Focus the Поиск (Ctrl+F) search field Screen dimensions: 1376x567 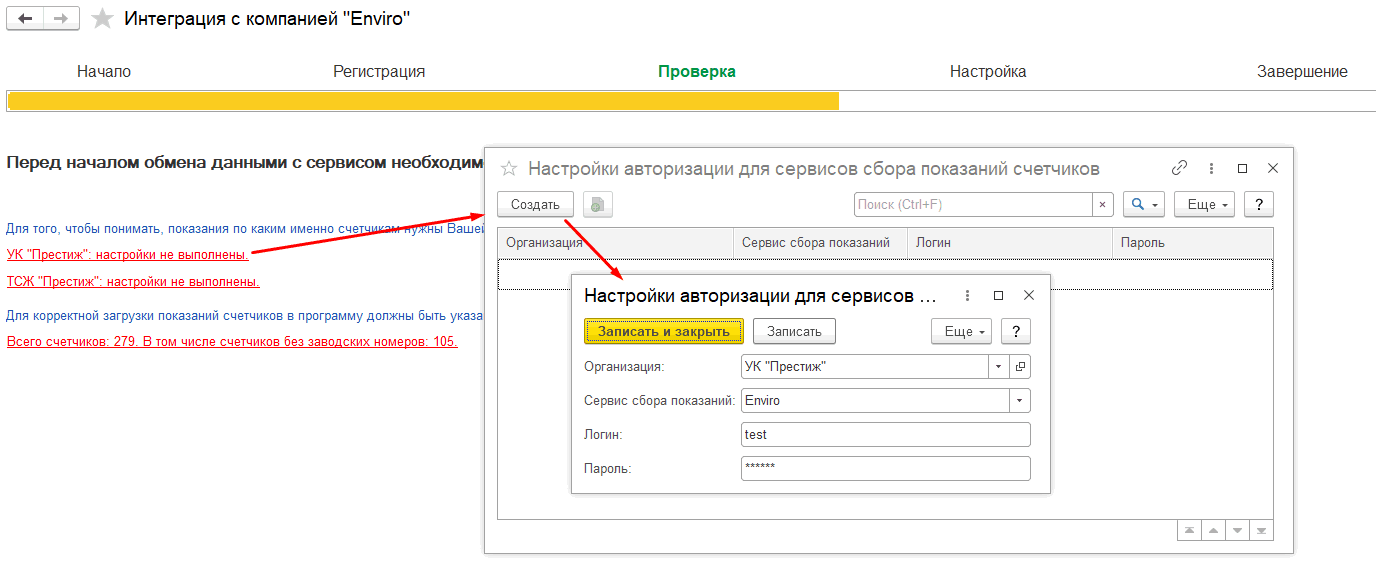tap(973, 204)
